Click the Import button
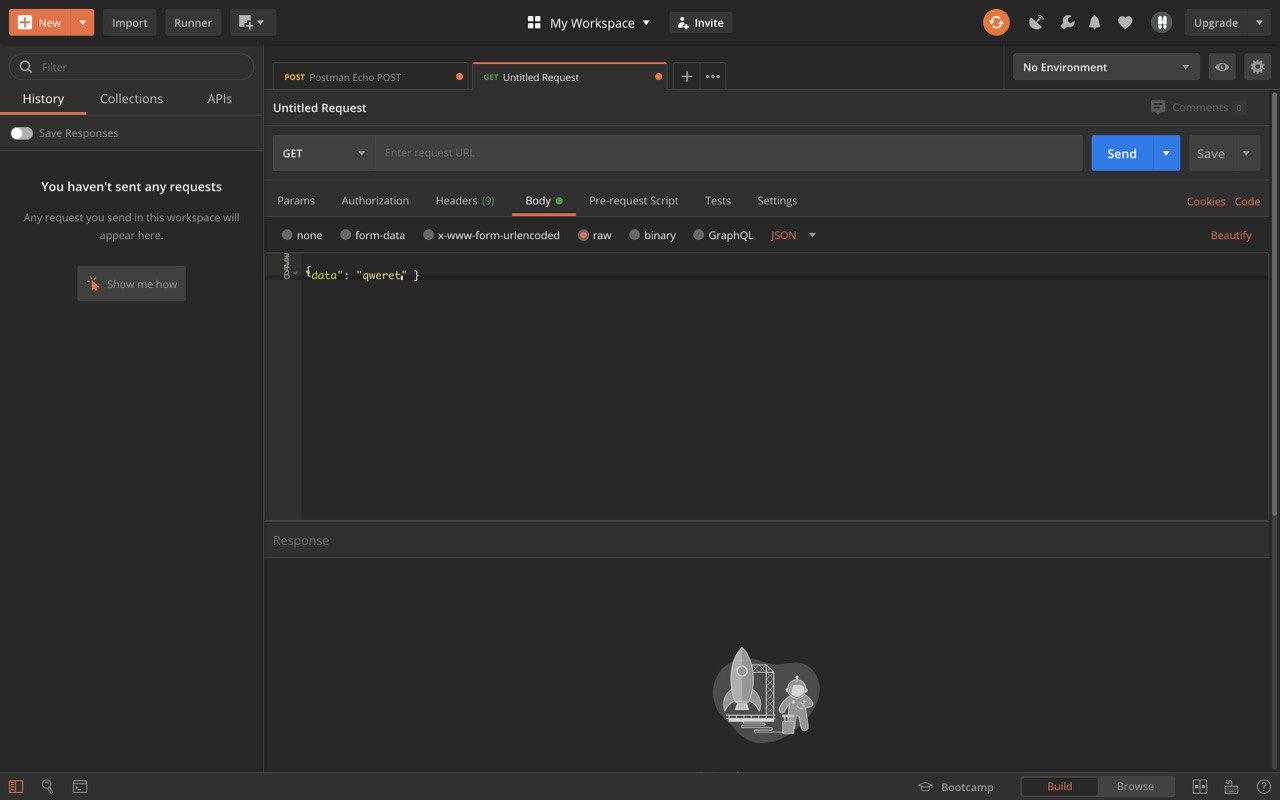This screenshot has height=800, width=1280. point(129,22)
